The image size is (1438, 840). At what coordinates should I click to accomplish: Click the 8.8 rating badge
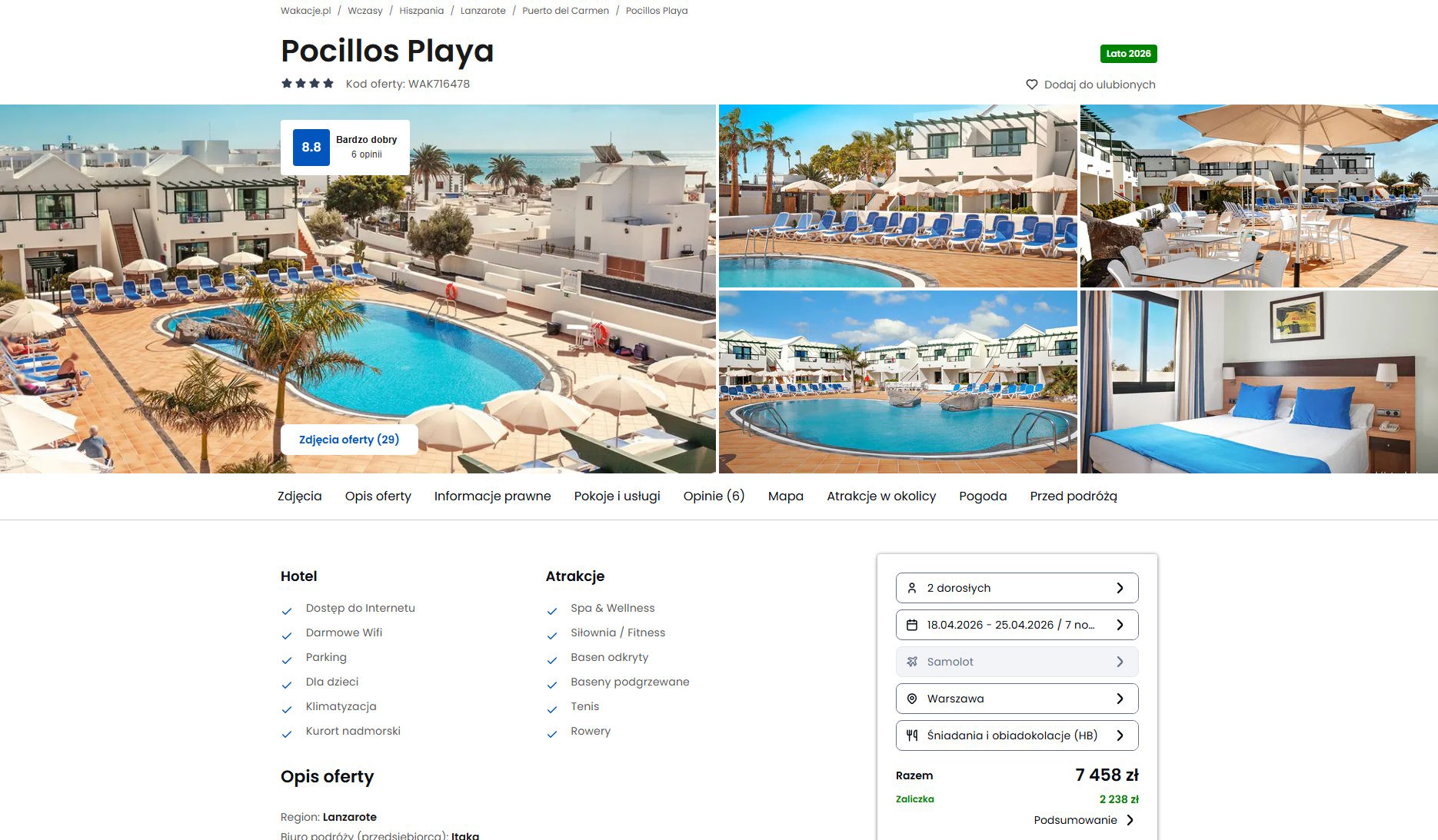(x=311, y=148)
